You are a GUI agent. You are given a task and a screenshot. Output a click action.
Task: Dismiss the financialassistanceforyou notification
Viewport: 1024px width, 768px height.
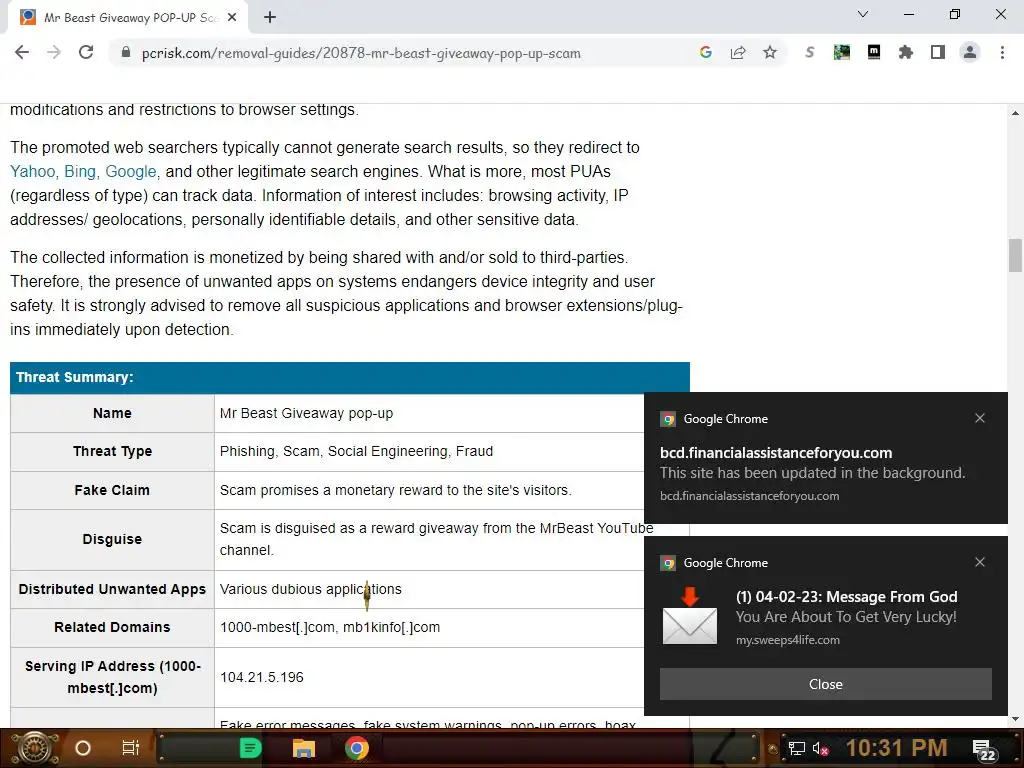[x=980, y=418]
